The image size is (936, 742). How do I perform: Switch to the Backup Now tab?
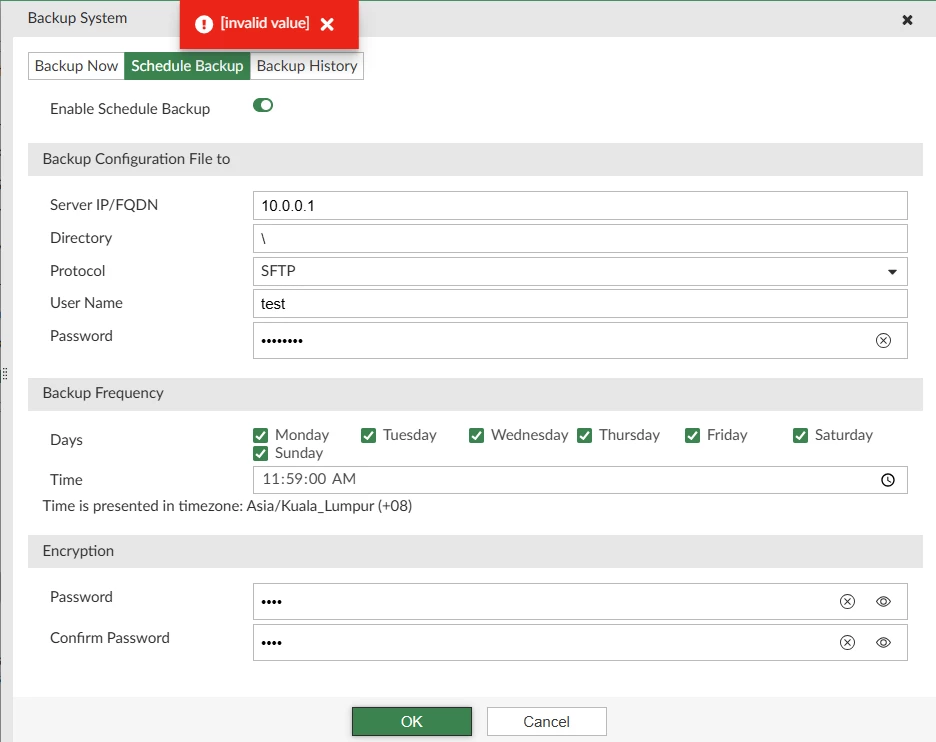[76, 66]
